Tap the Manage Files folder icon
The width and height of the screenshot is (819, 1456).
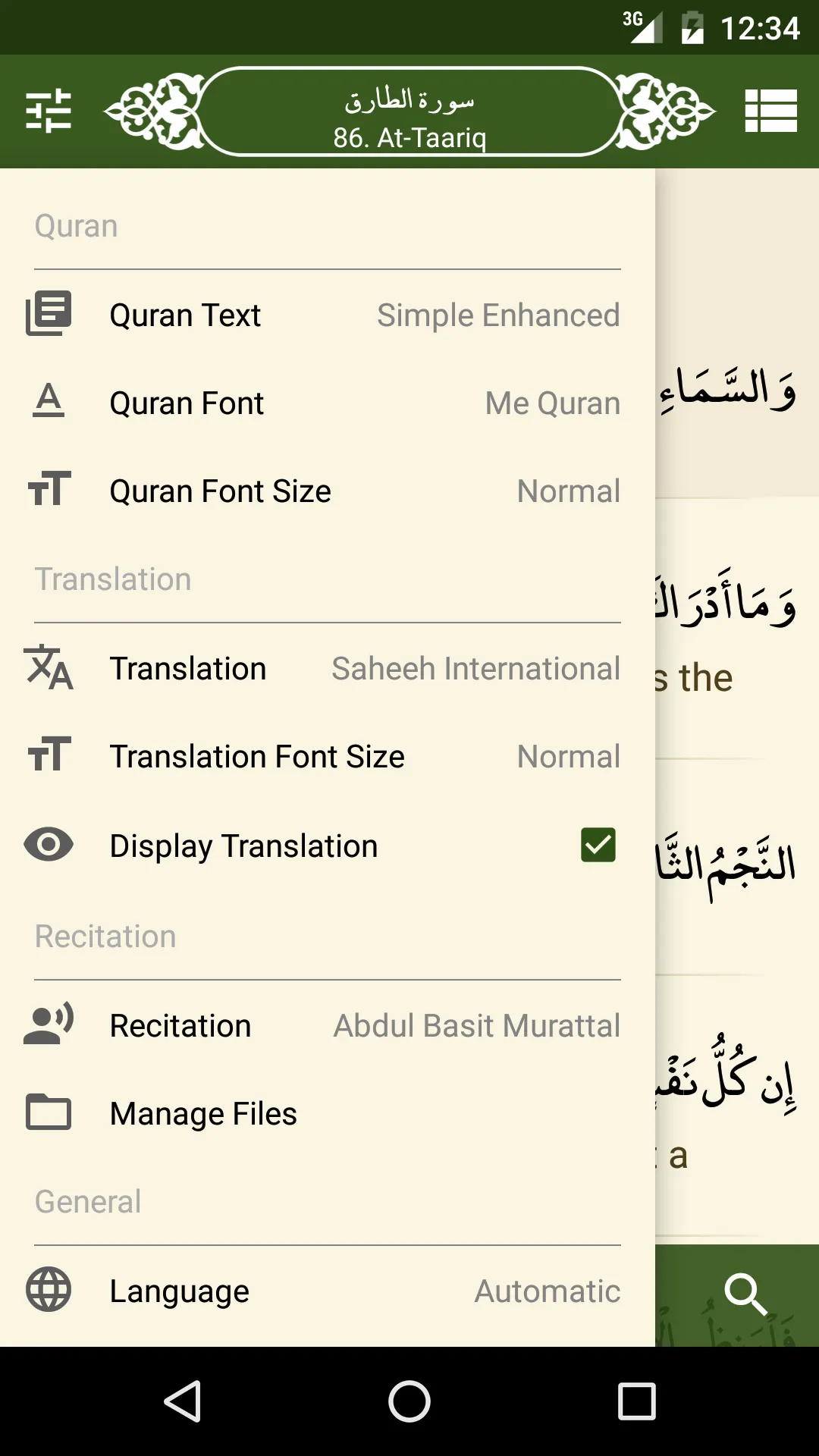[x=49, y=1112]
